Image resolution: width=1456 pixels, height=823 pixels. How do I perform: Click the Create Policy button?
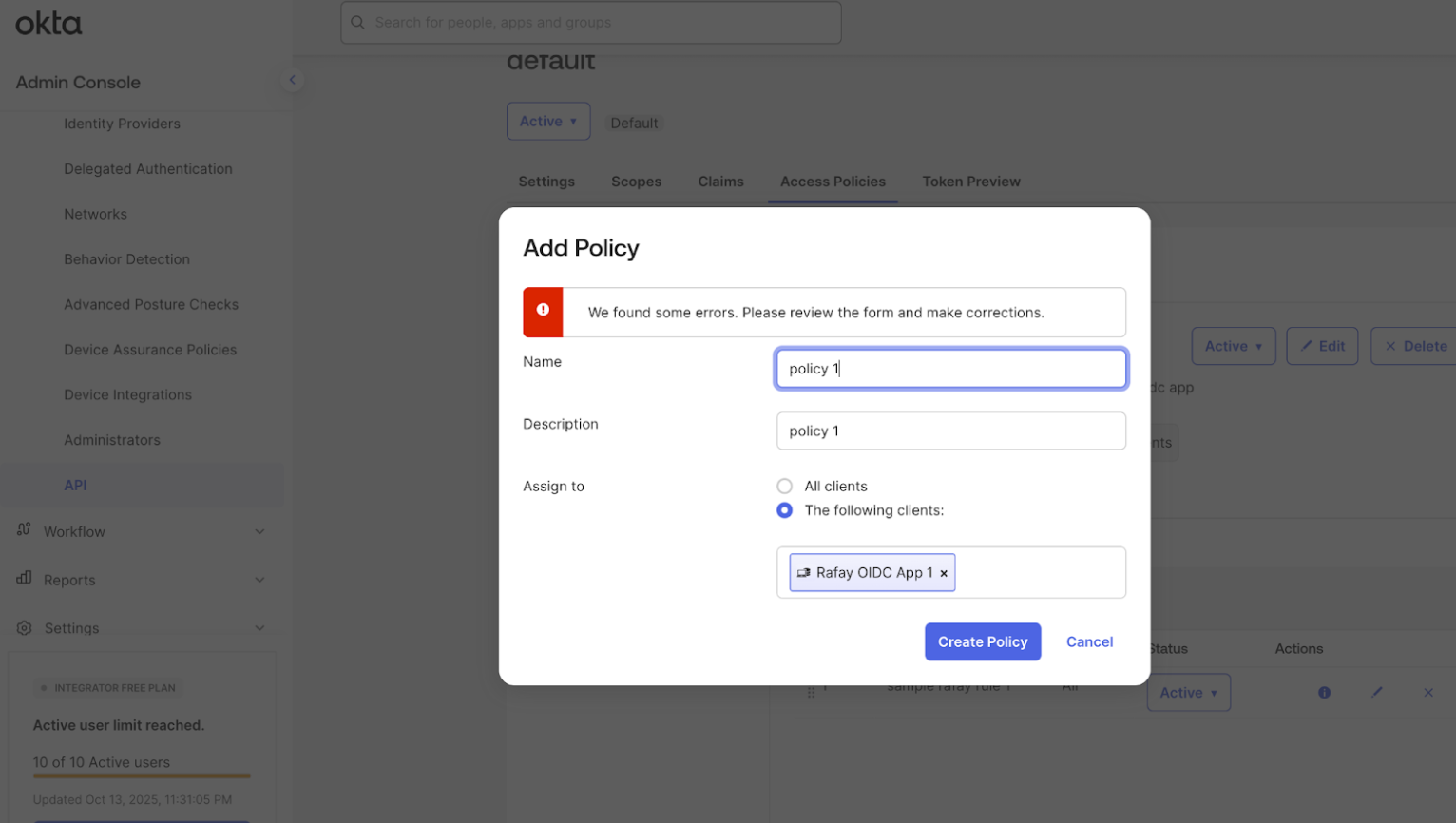click(982, 642)
